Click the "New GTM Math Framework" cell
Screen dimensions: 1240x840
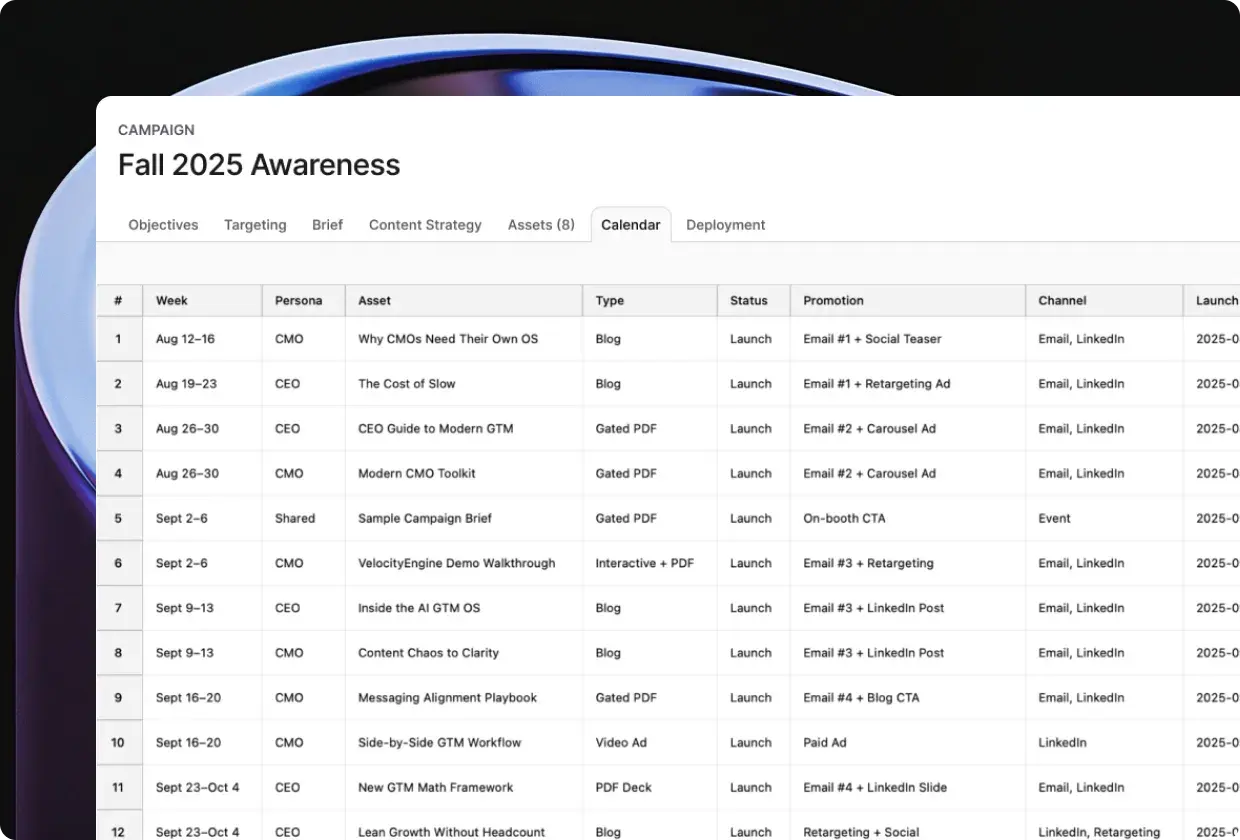point(464,788)
